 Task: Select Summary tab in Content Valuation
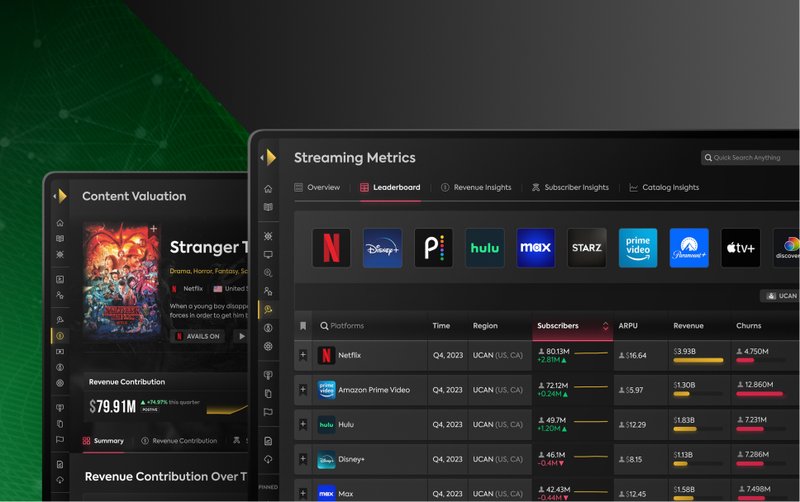point(103,441)
